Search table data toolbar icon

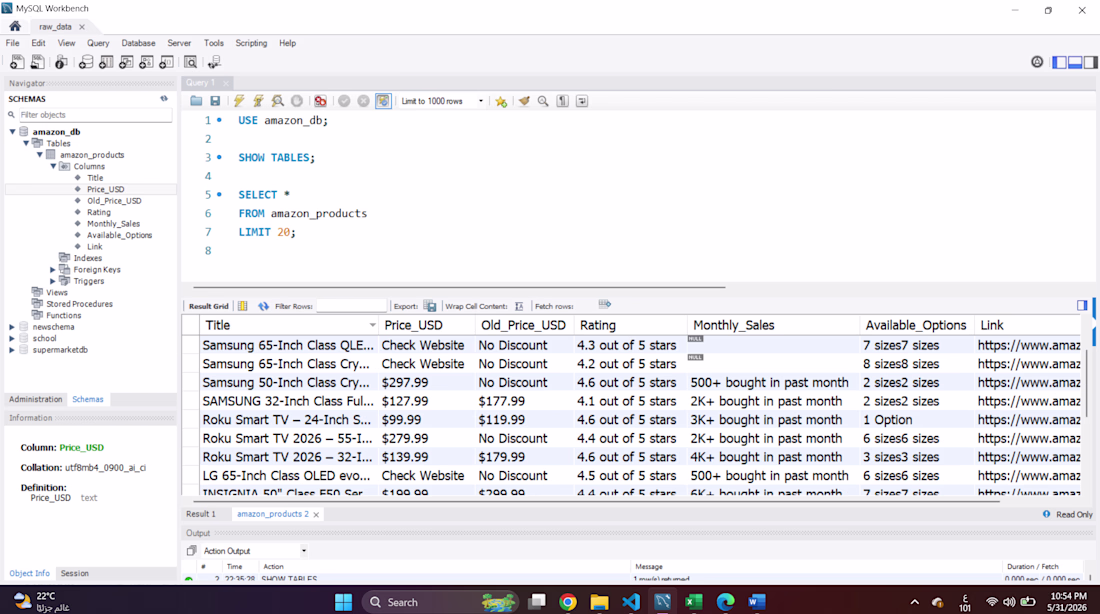coord(190,62)
